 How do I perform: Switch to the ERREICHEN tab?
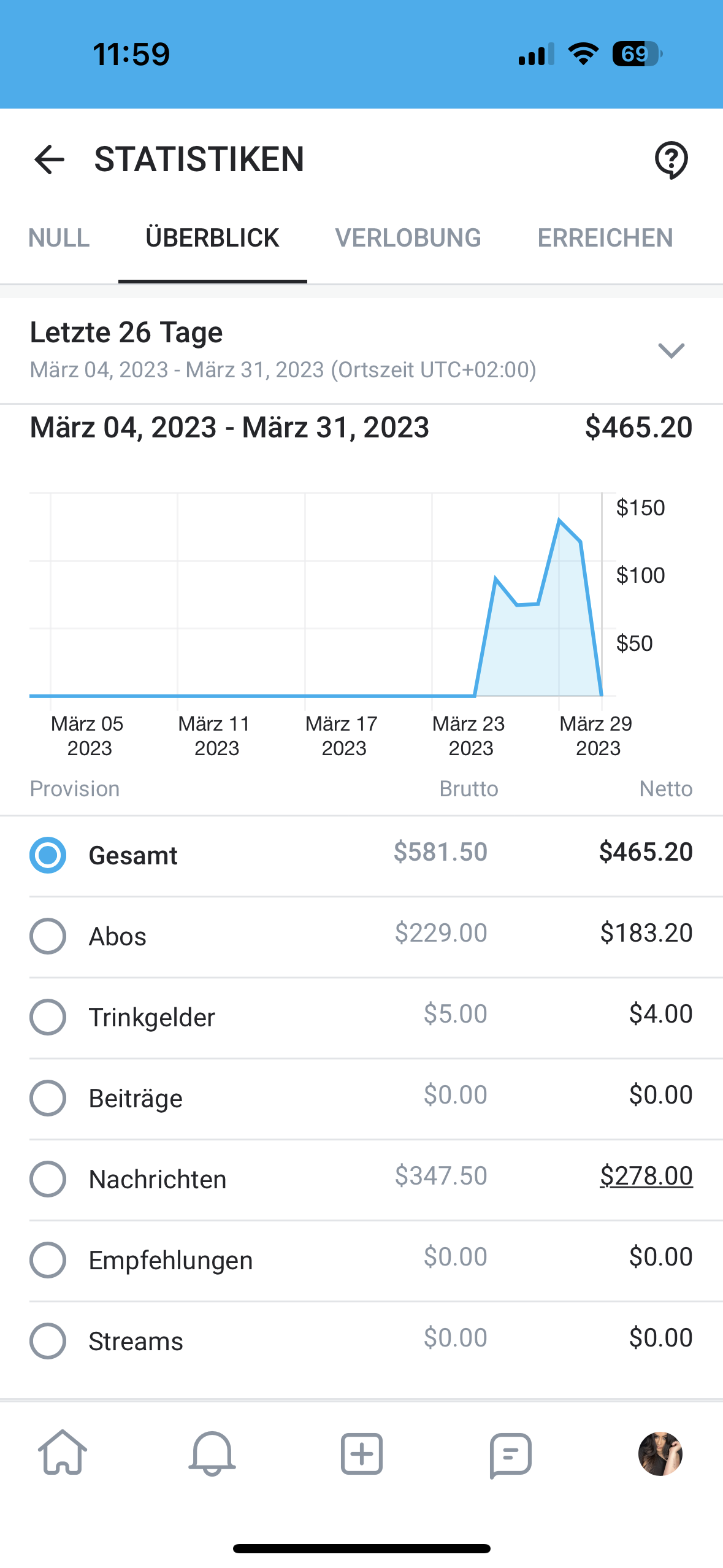tap(605, 238)
